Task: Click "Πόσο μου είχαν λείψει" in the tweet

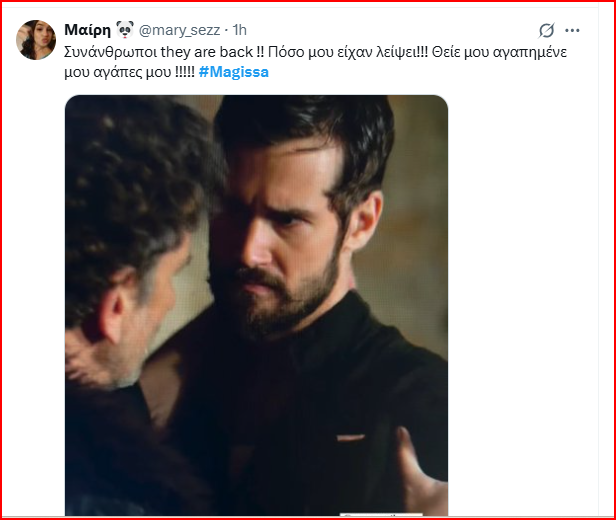Action: point(333,51)
